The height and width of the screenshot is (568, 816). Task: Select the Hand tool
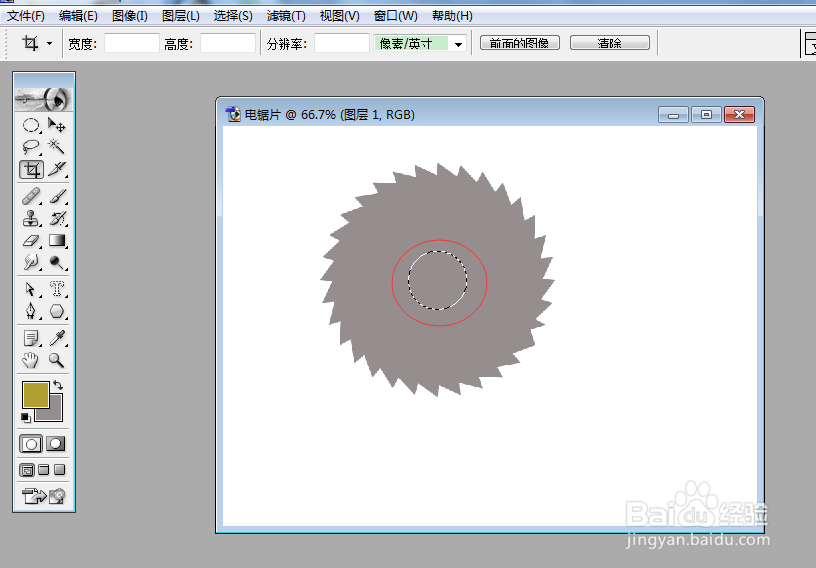pos(31,360)
